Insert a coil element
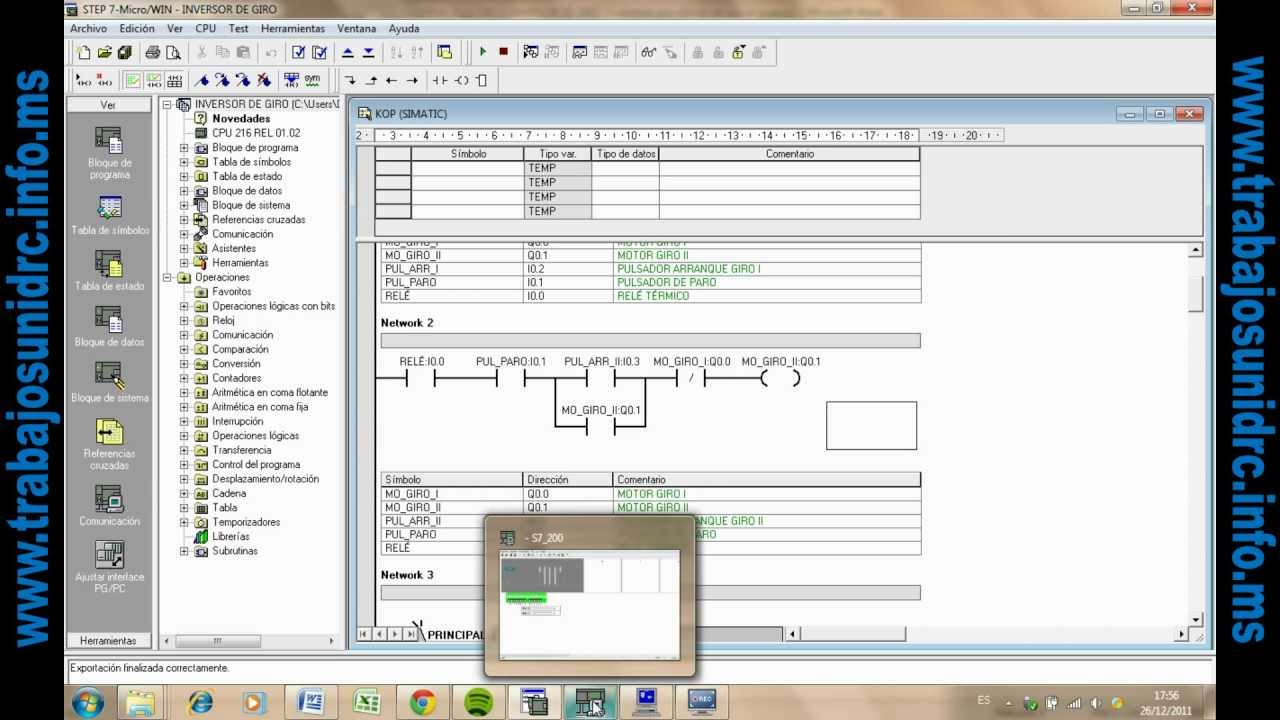Viewport: 1280px width, 720px height. pyautogui.click(x=461, y=80)
